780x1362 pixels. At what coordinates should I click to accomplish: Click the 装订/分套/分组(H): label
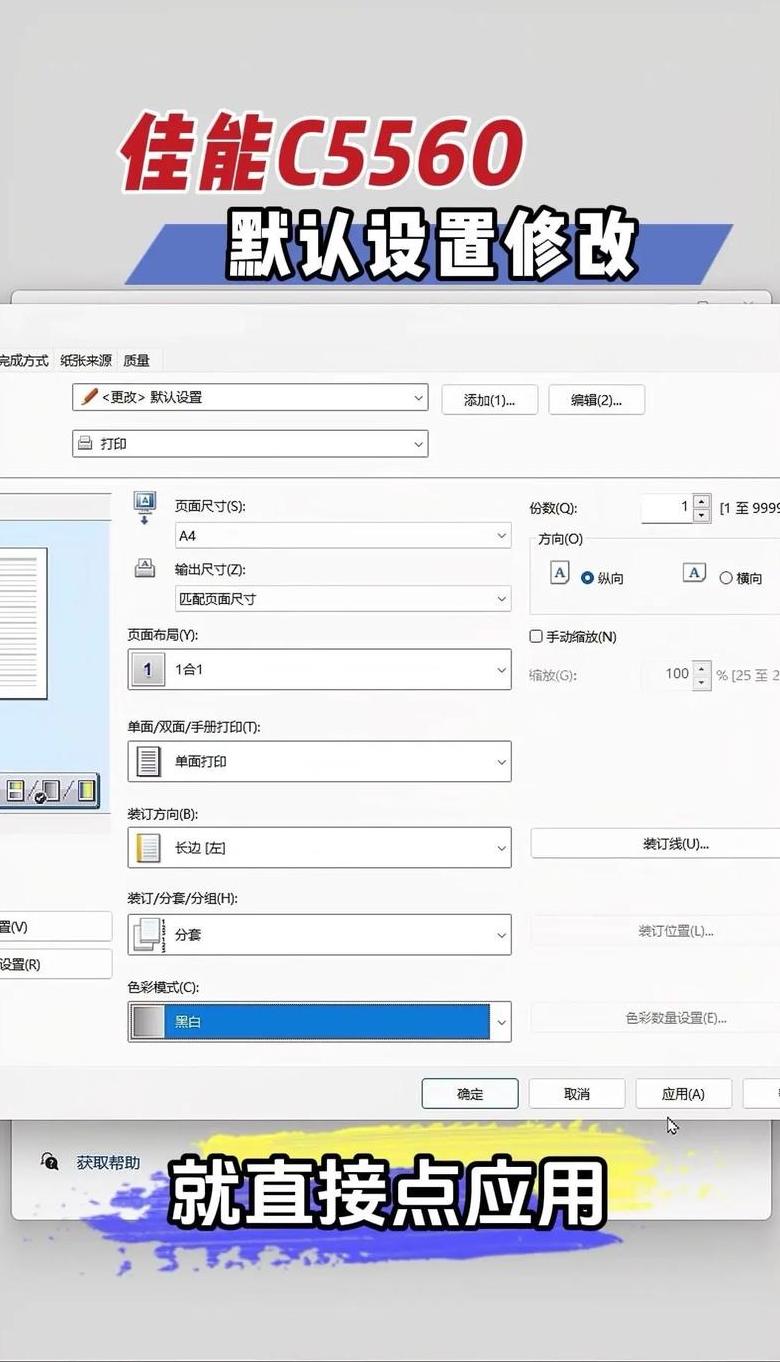(x=182, y=899)
